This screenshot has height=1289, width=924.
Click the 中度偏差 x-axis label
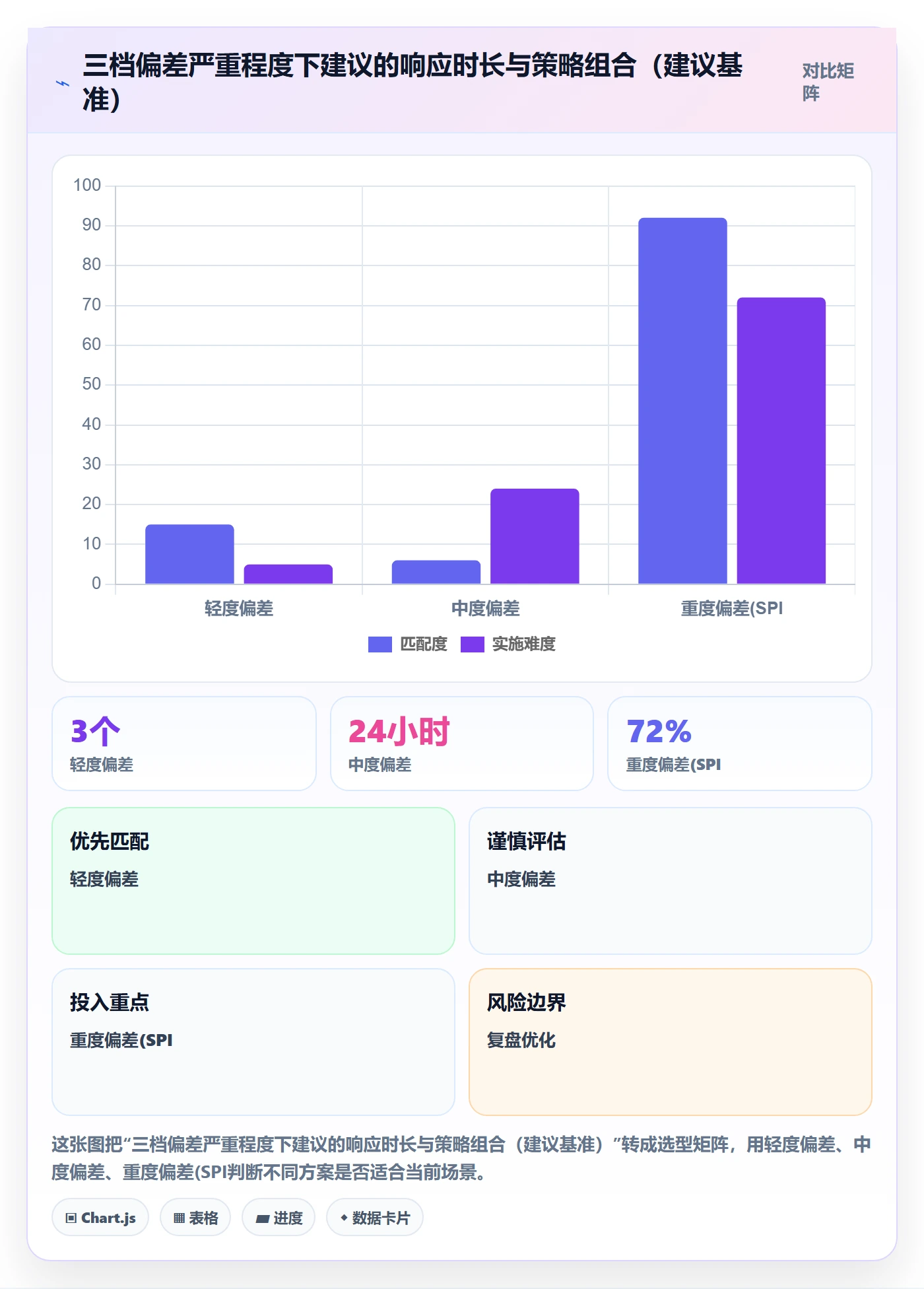(x=486, y=608)
